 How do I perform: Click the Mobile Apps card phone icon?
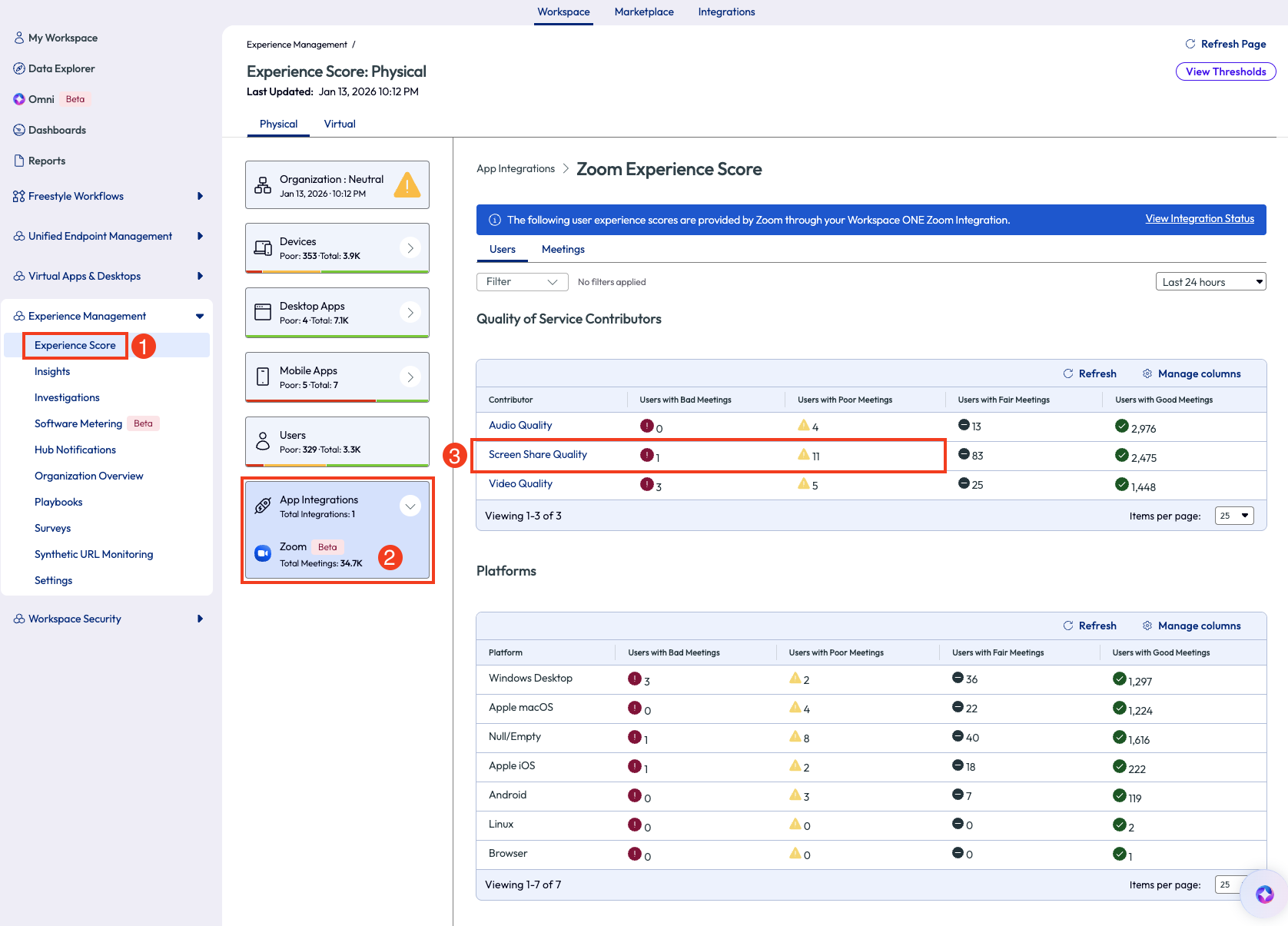(x=263, y=377)
